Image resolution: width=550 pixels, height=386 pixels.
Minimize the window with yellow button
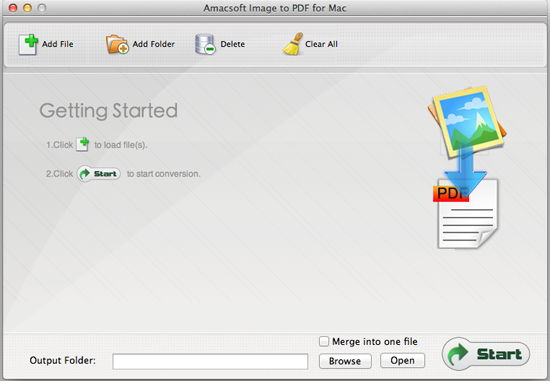point(27,8)
